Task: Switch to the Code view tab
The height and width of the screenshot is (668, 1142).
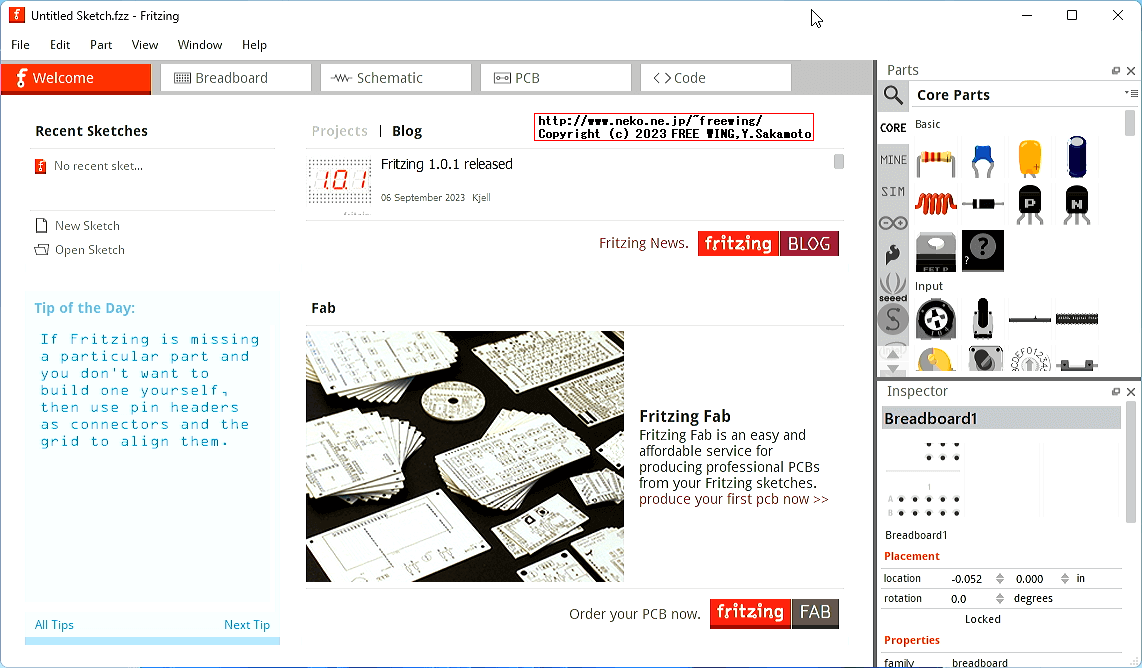Action: coord(716,78)
